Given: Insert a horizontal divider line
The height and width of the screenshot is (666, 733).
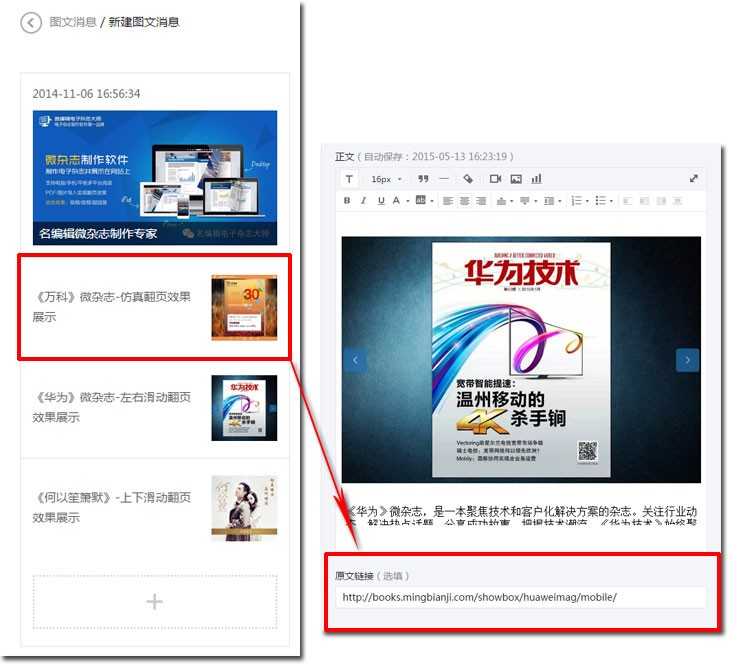Looking at the screenshot, I should (444, 179).
